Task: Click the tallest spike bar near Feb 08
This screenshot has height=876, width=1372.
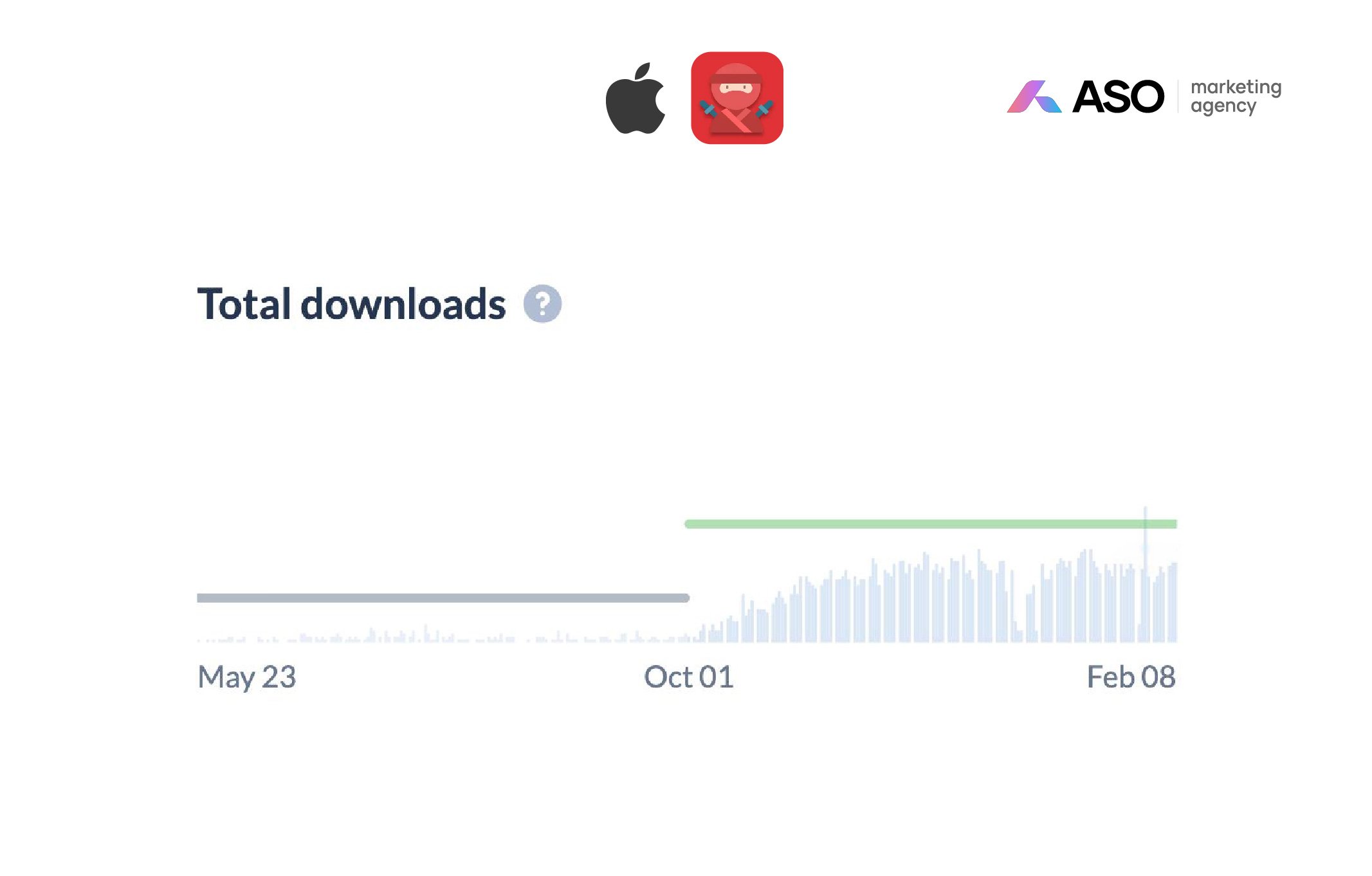Action: (1145, 574)
